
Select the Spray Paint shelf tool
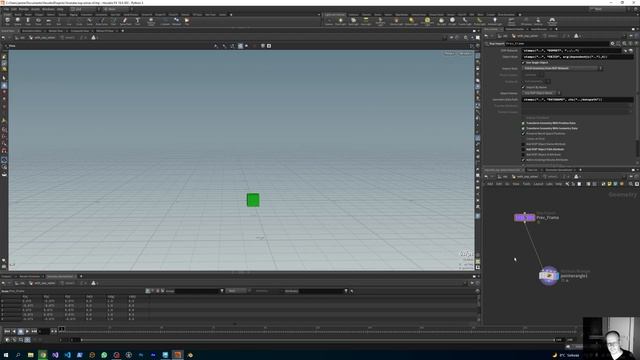pyautogui.click(x=125, y=21)
